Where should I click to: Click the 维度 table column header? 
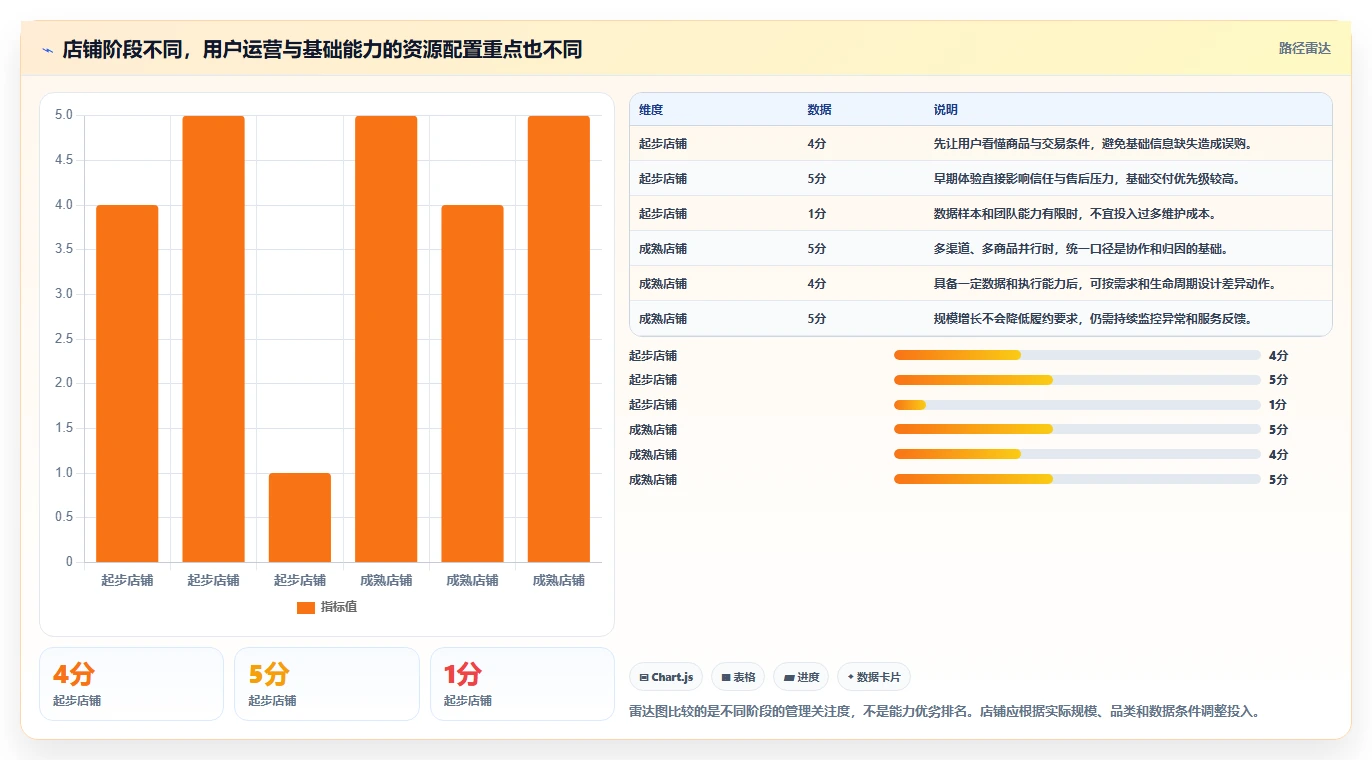[x=651, y=110]
